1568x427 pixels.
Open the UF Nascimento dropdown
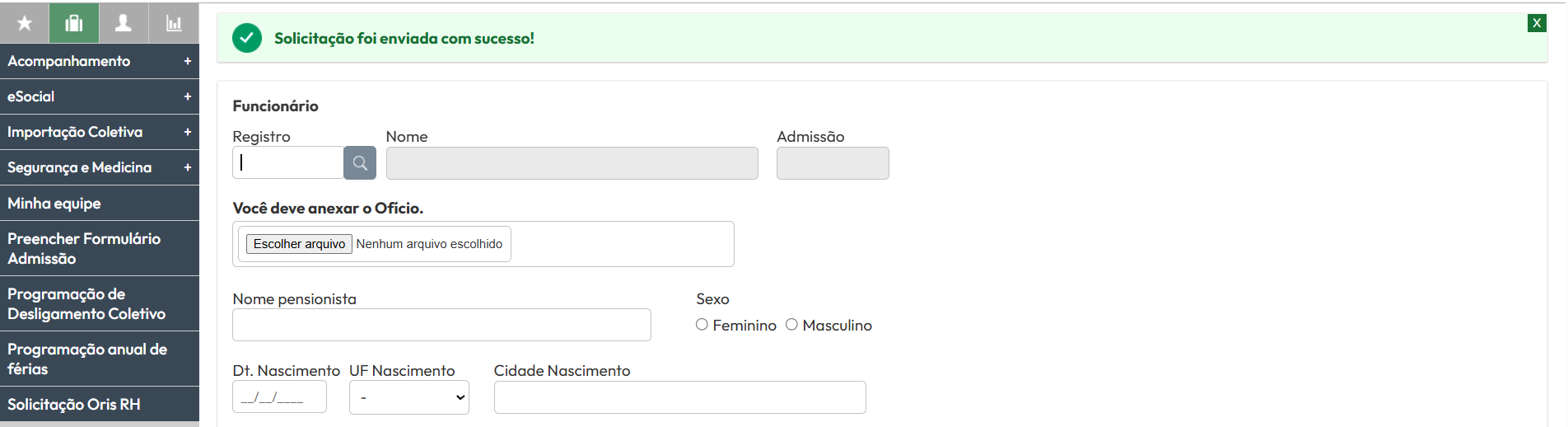408,397
